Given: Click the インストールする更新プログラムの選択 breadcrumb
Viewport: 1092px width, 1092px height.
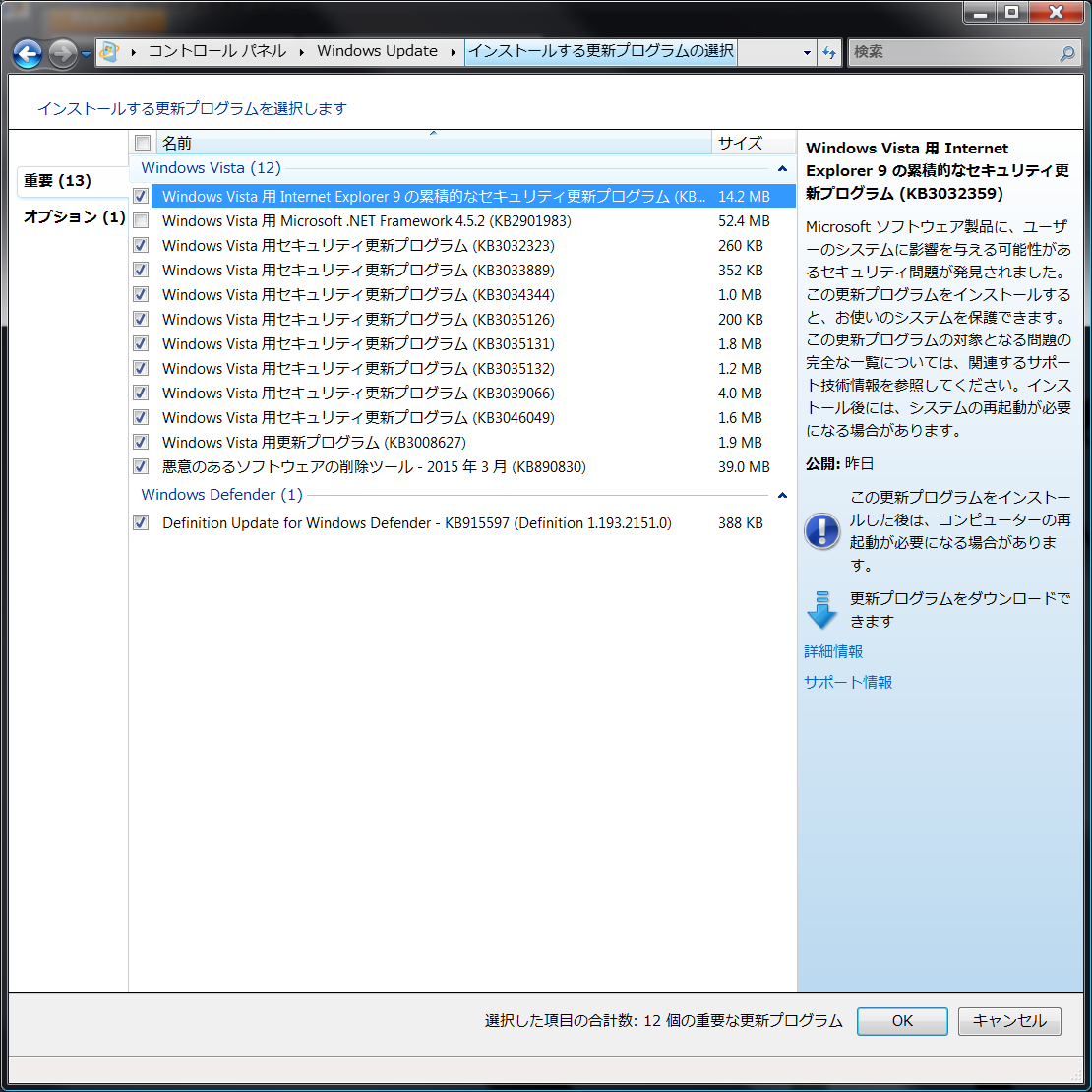Looking at the screenshot, I should point(600,51).
